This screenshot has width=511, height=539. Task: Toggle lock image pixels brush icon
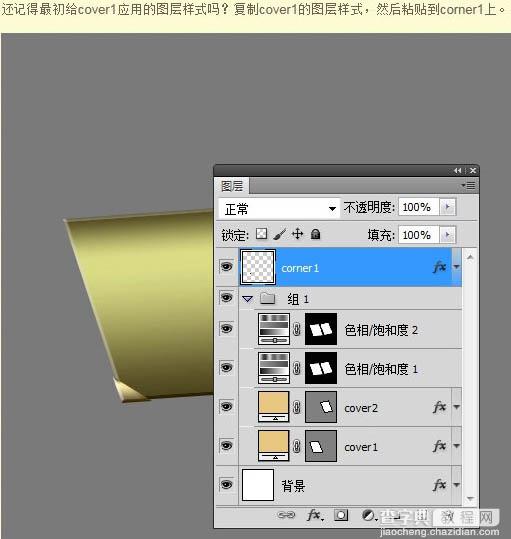[280, 234]
